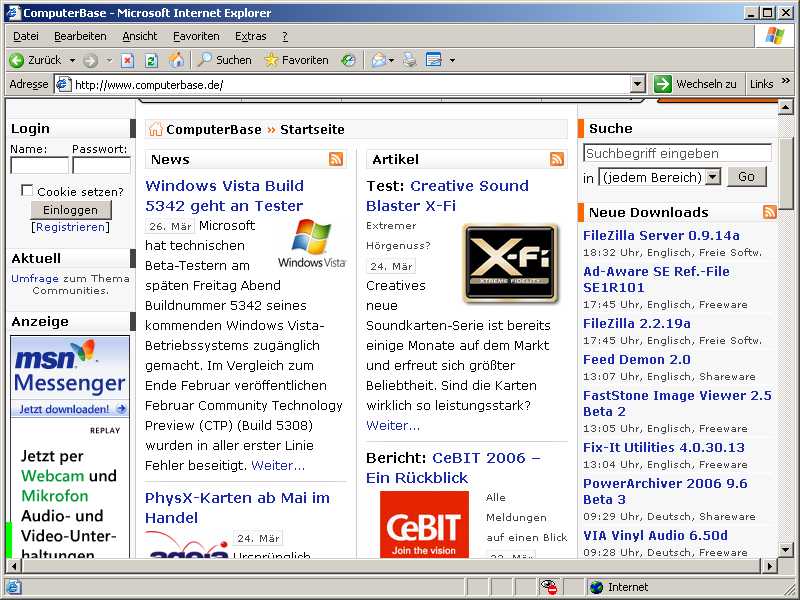Open the Favoriten menu
This screenshot has height=600, width=800.
(x=196, y=36)
